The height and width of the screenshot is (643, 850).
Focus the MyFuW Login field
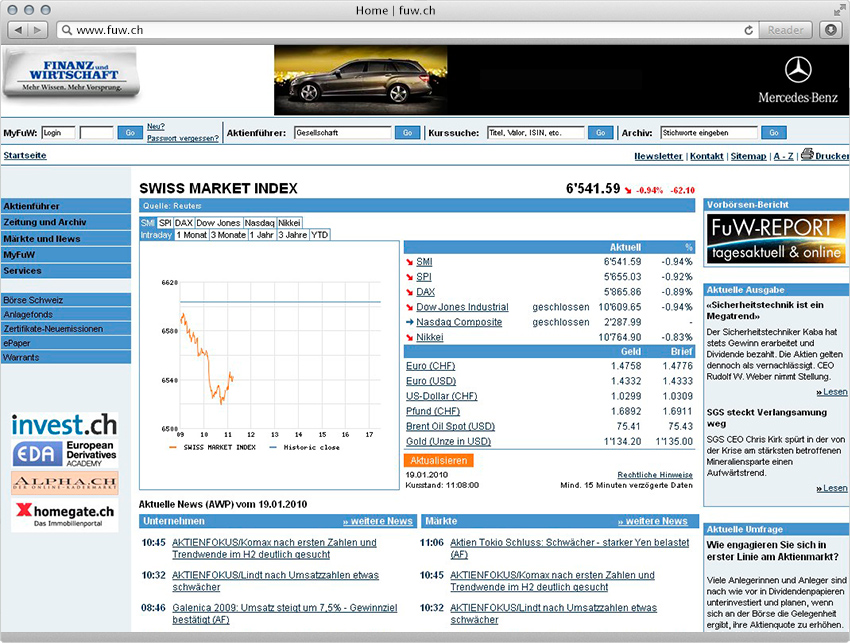pos(58,133)
